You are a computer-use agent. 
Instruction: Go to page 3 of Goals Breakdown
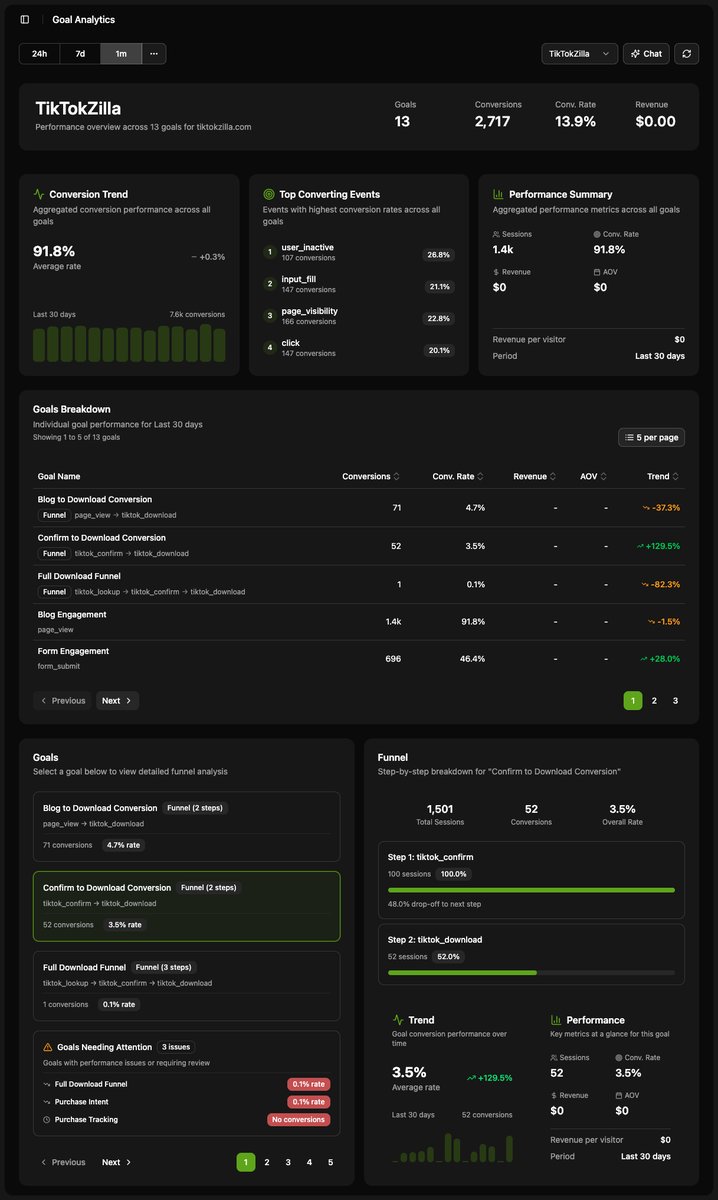675,701
